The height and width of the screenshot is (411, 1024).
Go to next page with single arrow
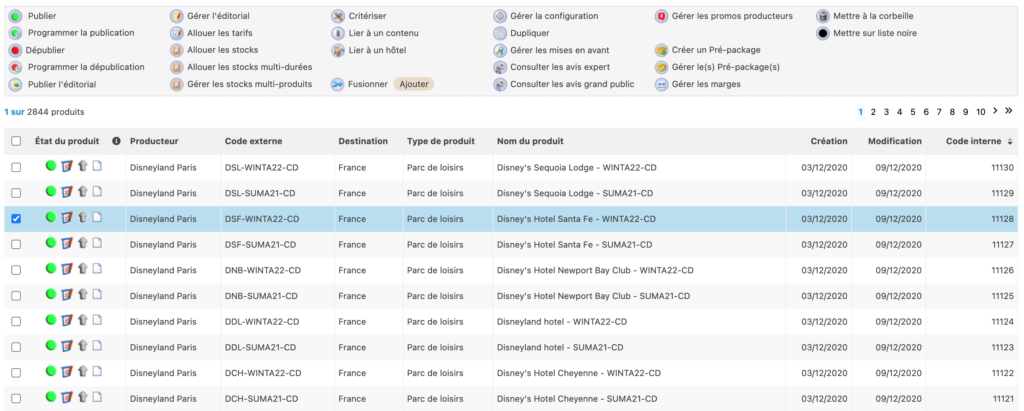click(994, 111)
